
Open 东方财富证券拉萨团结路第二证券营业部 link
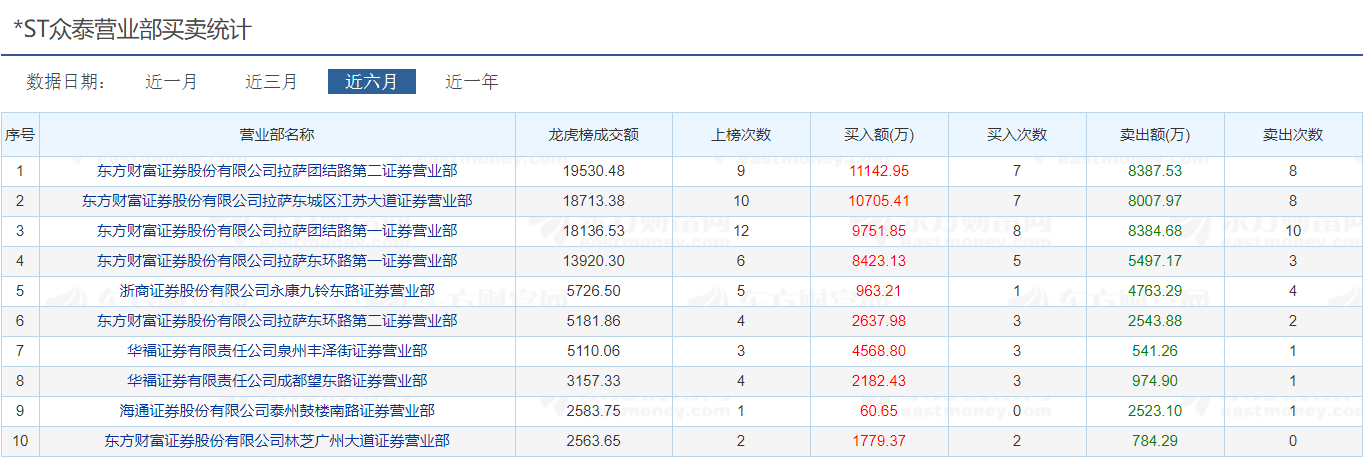pyautogui.click(x=277, y=171)
